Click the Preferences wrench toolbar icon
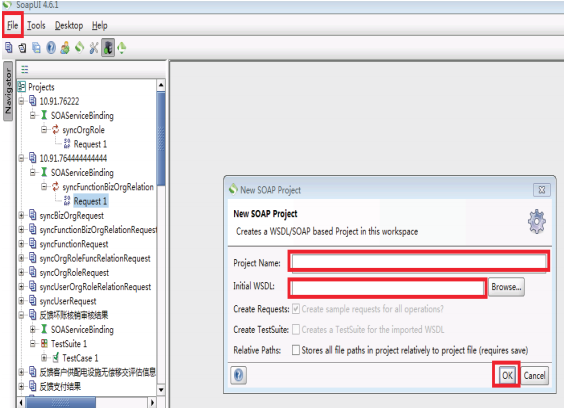This screenshot has width=567, height=410. [x=94, y=48]
